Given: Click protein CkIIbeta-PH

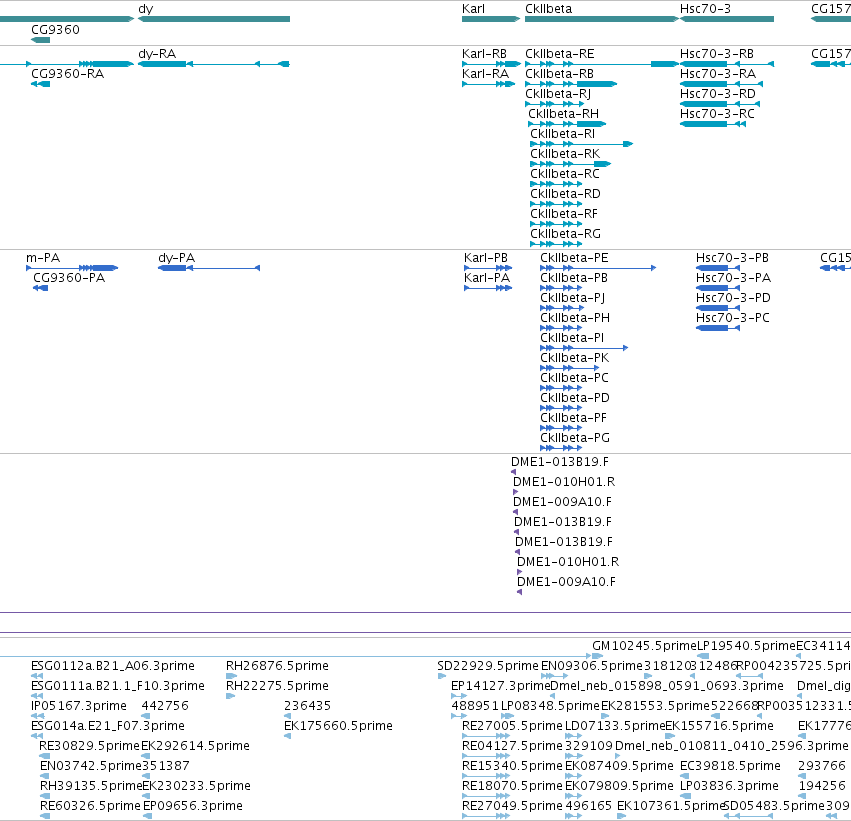Looking at the screenshot, I should 561,328.
